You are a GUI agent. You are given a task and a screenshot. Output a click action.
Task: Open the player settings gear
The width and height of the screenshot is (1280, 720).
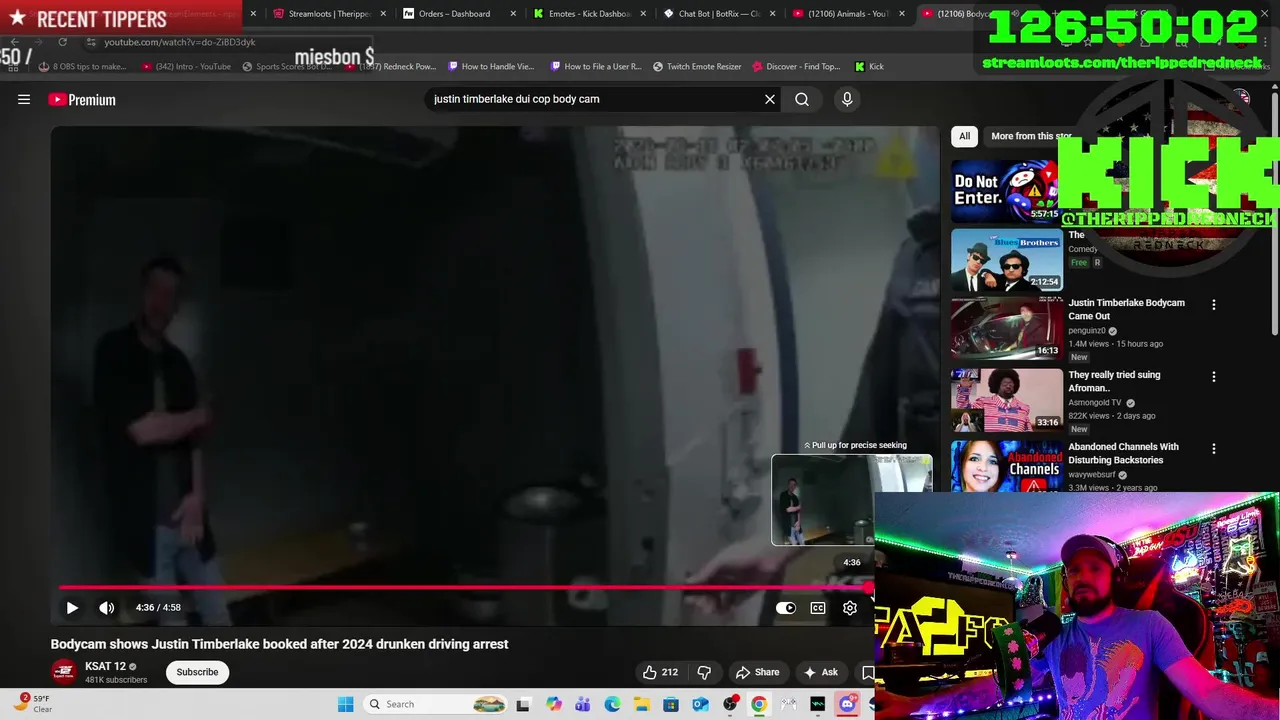point(850,607)
